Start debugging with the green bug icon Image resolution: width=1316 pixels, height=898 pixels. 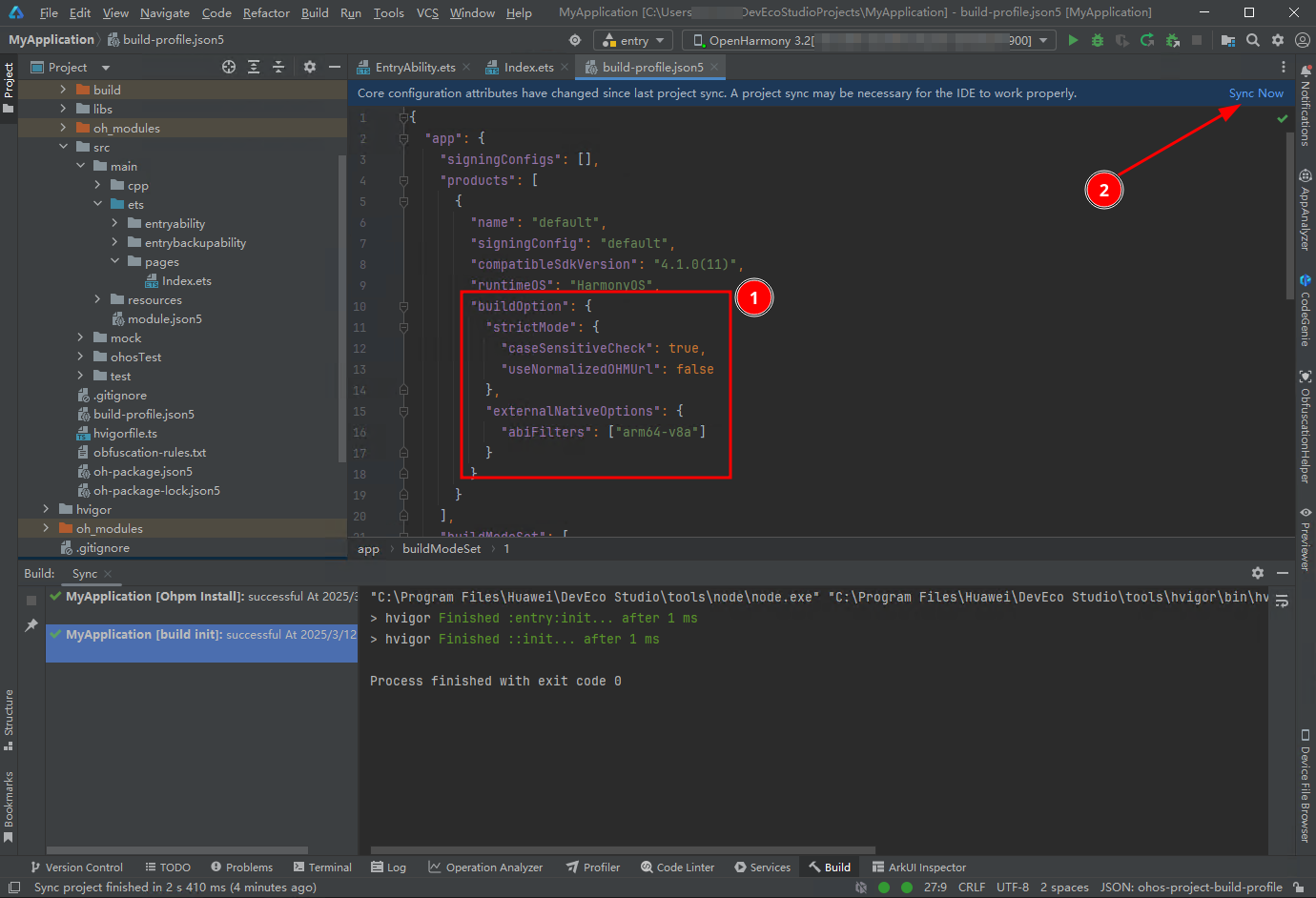(x=1098, y=40)
